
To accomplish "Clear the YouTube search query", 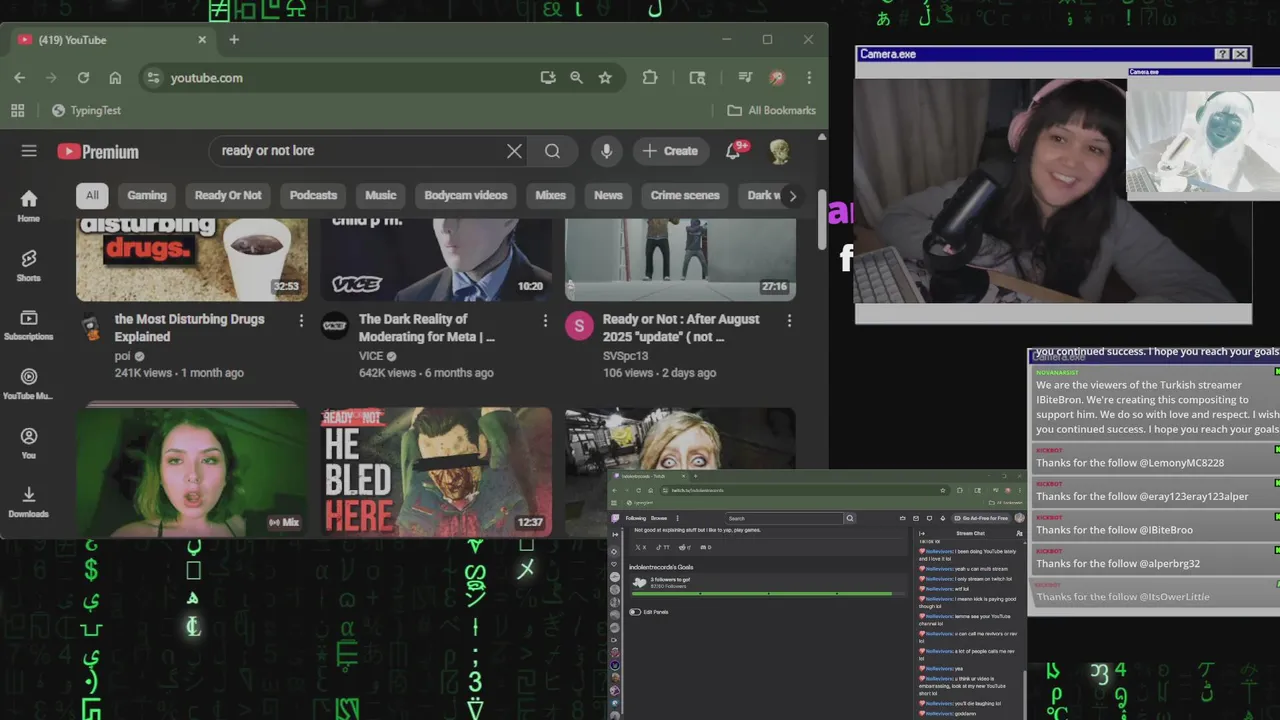I will click(514, 151).
